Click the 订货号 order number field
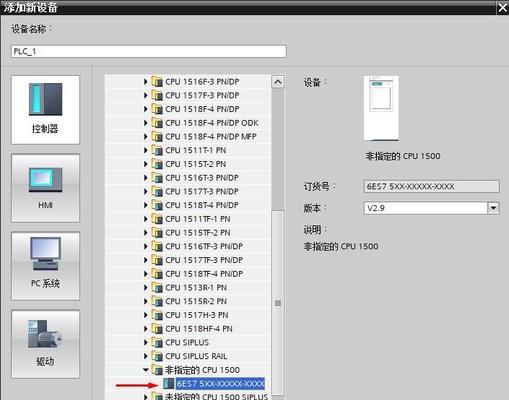Image resolution: width=509 pixels, height=400 pixels. pos(432,186)
